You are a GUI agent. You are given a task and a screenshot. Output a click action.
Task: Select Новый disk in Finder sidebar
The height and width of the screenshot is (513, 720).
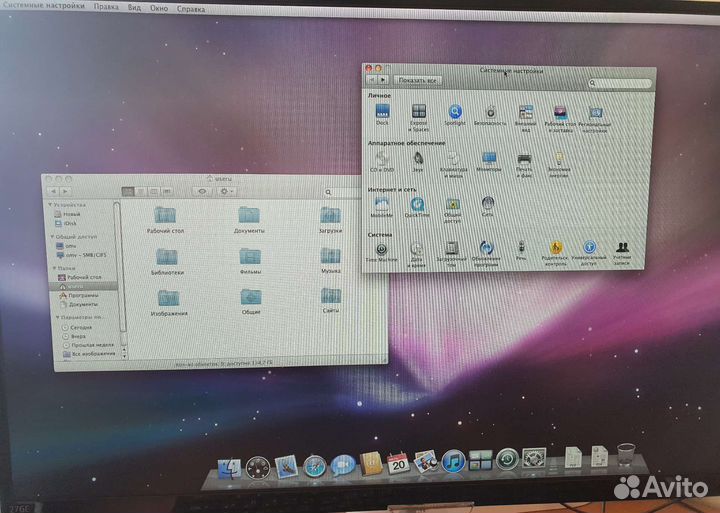(x=68, y=214)
